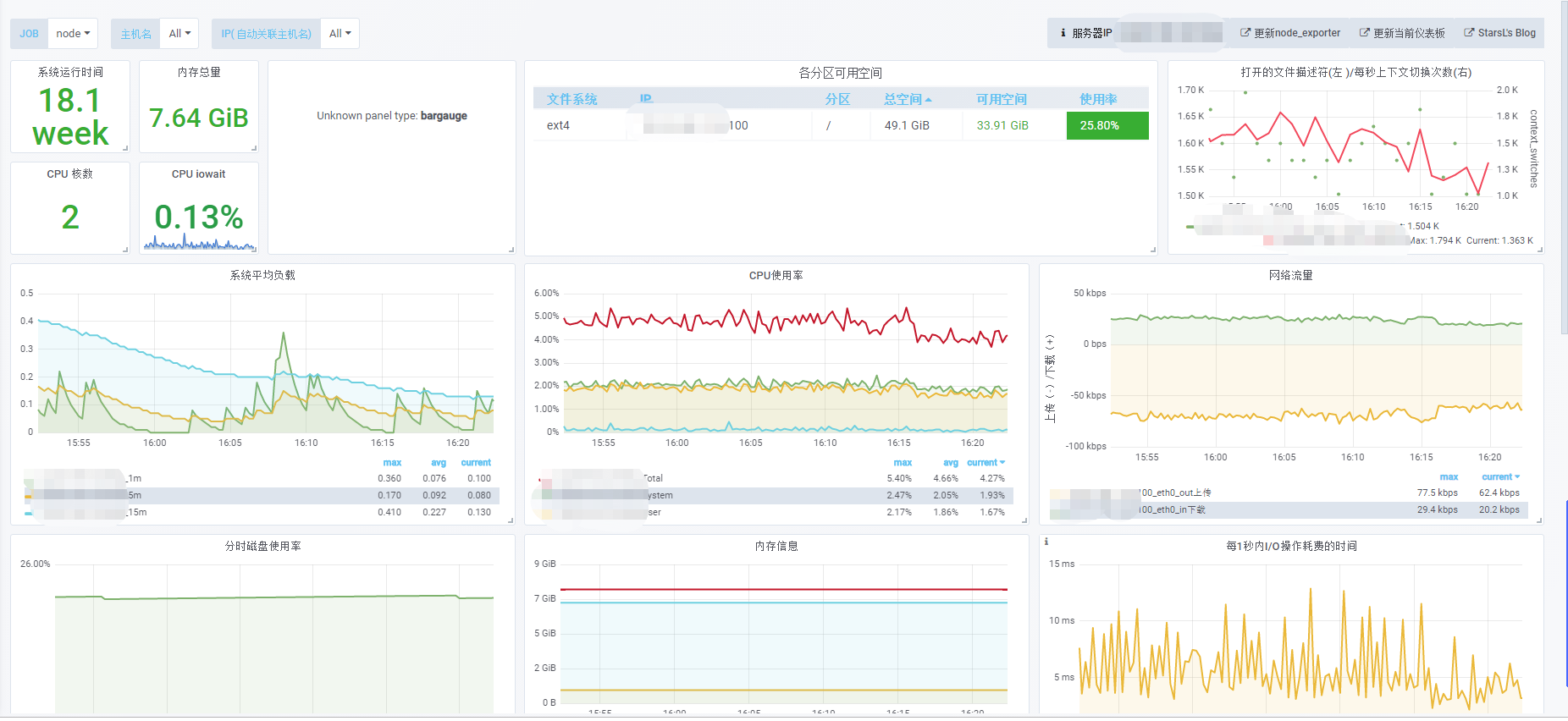This screenshot has height=721, width=1568.
Task: Click the 网络流量 panel title
Action: [x=1290, y=275]
